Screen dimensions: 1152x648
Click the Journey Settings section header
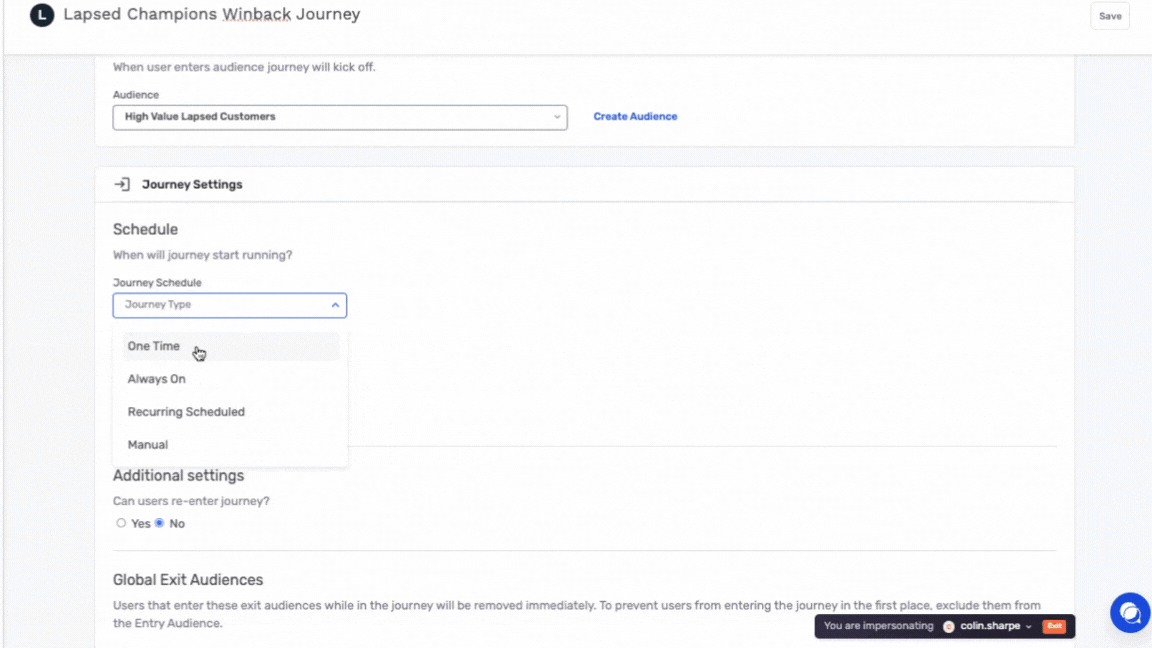coord(192,185)
